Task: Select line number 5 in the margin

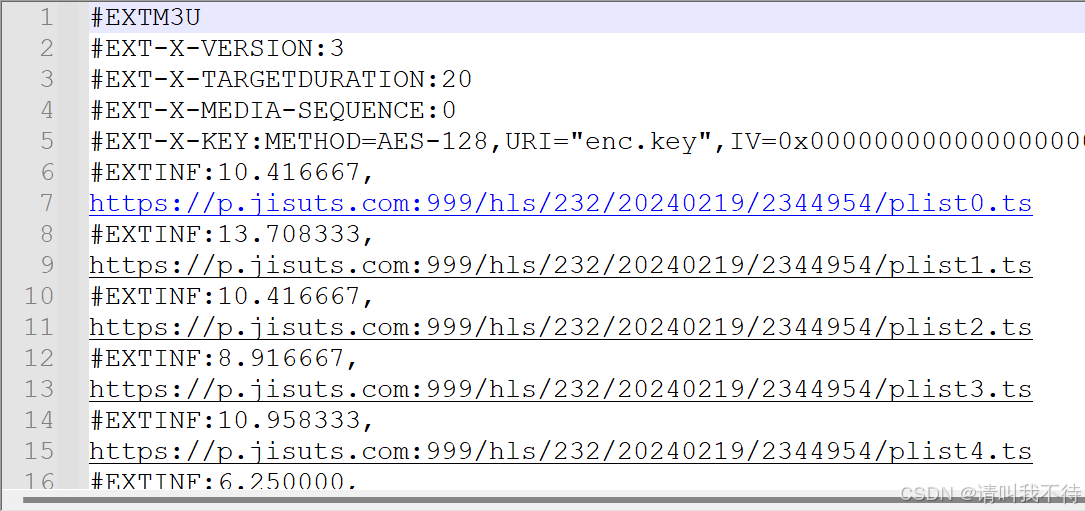Action: (46, 141)
